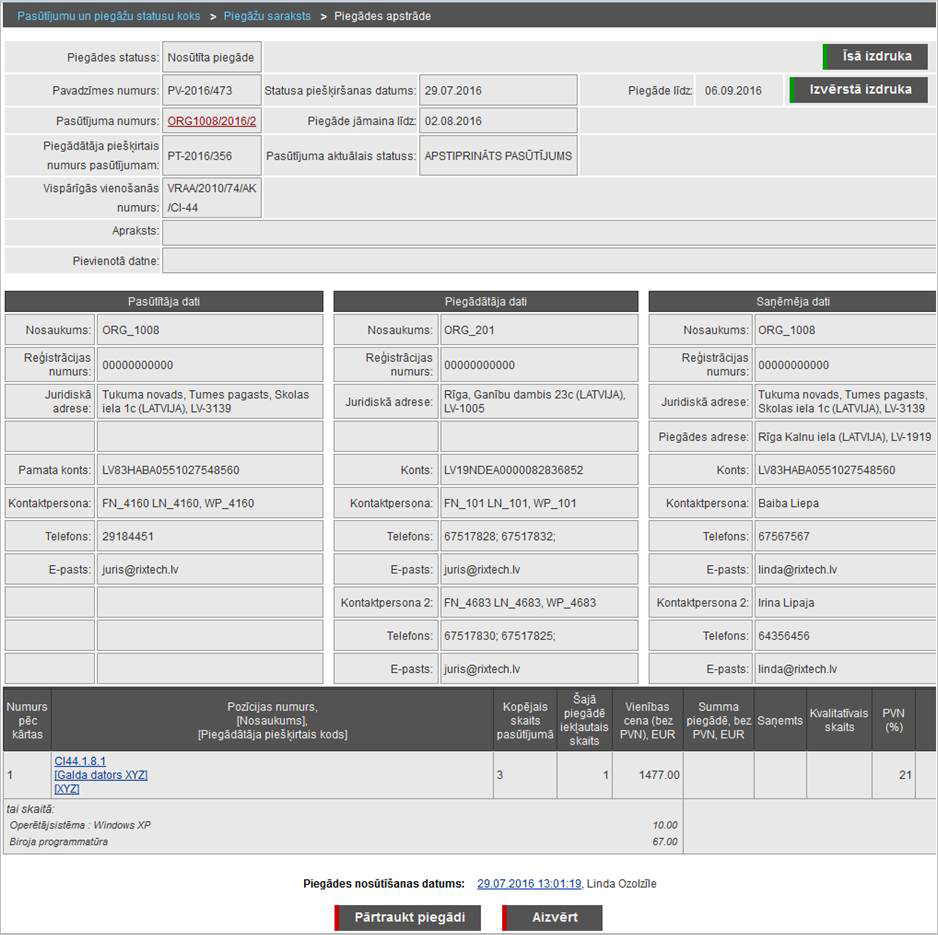The height and width of the screenshot is (935, 938).
Task: Go to 'Piegāžu saraksts' breadcrumb link
Action: (x=266, y=17)
